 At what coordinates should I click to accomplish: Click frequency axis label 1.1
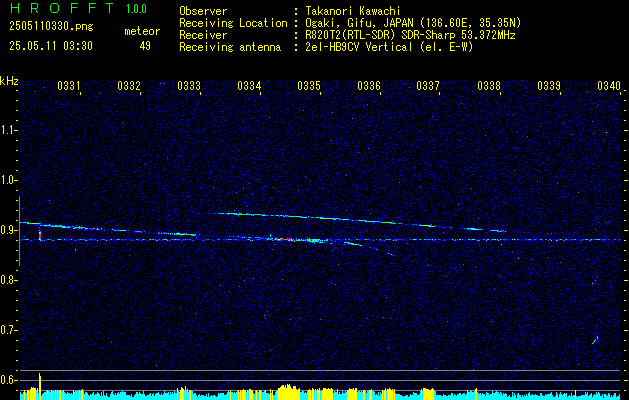click(x=8, y=130)
